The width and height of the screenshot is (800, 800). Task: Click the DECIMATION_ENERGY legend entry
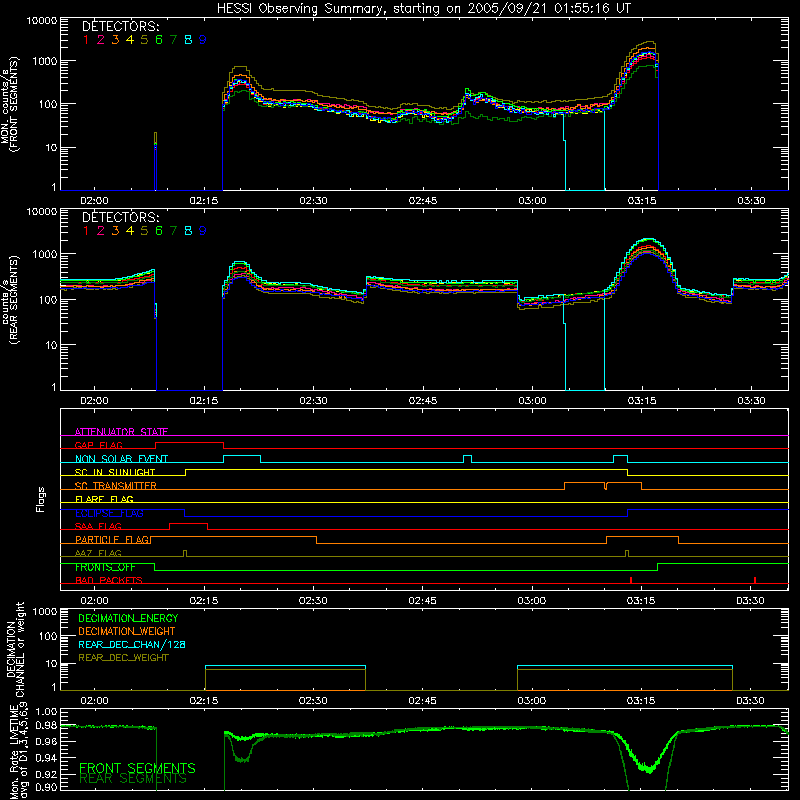coord(128,618)
